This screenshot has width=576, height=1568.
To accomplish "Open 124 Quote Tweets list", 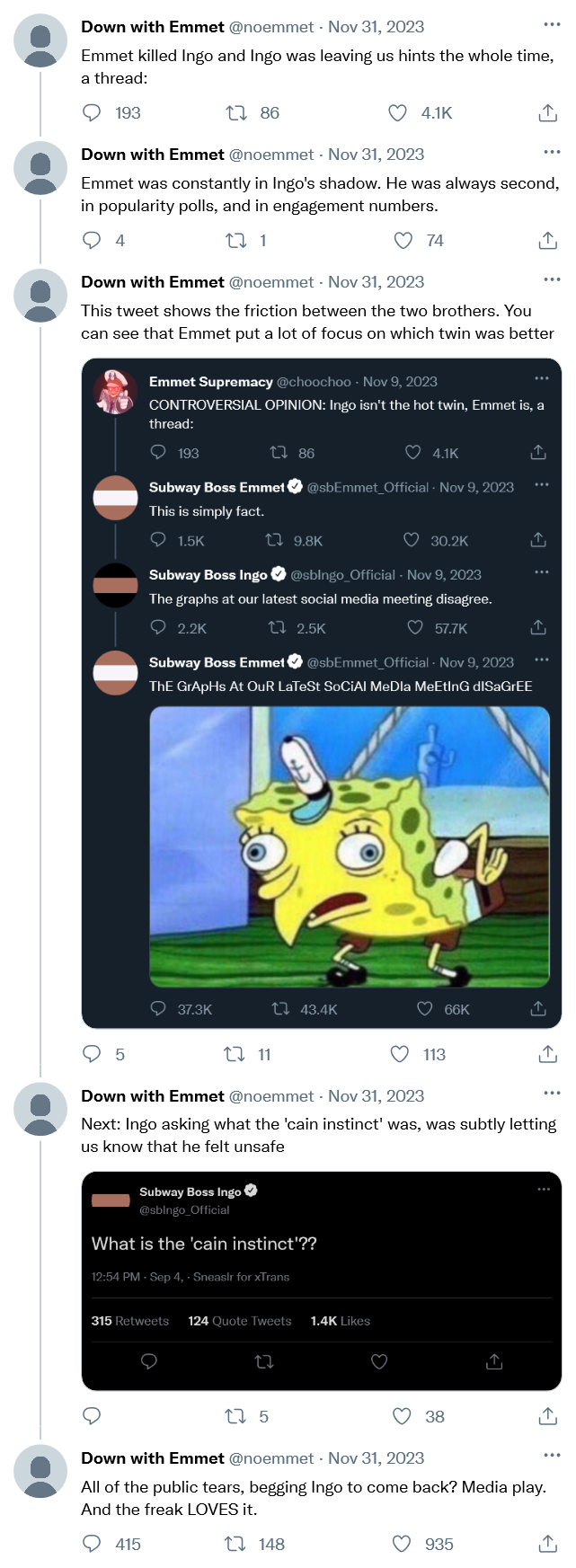I will [240, 1321].
